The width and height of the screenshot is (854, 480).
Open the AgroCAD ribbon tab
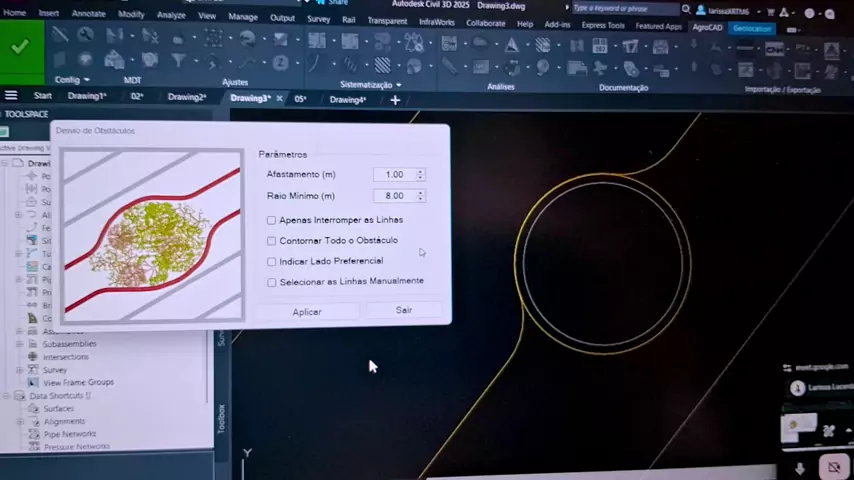point(707,28)
